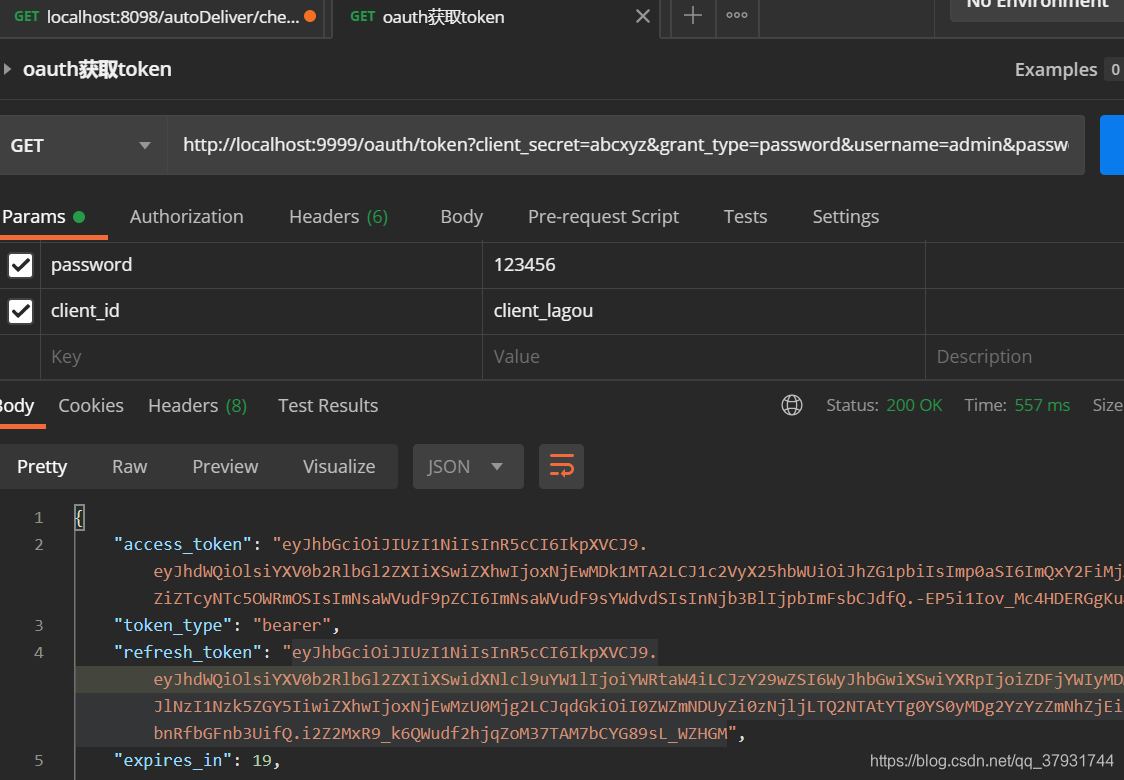This screenshot has width=1124, height=780.
Task: Click the empty Description parameter field
Action: click(1025, 357)
